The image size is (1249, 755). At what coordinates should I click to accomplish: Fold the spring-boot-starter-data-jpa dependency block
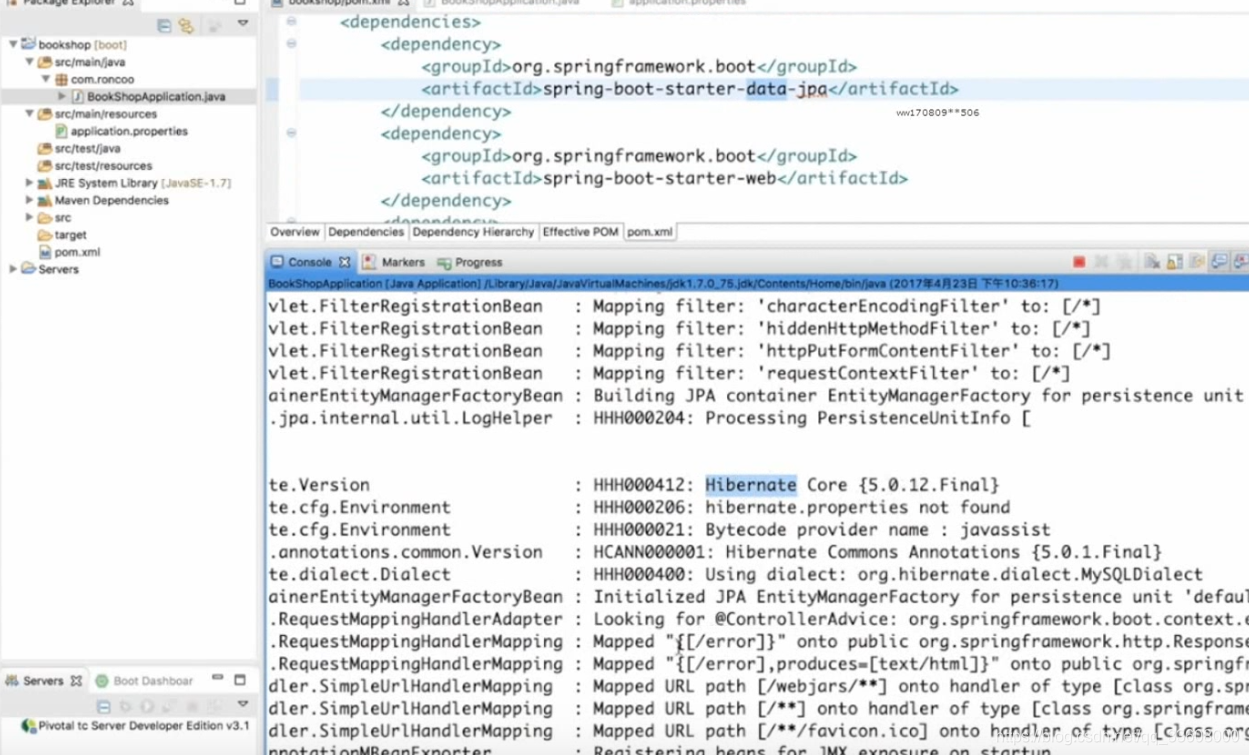coord(291,44)
